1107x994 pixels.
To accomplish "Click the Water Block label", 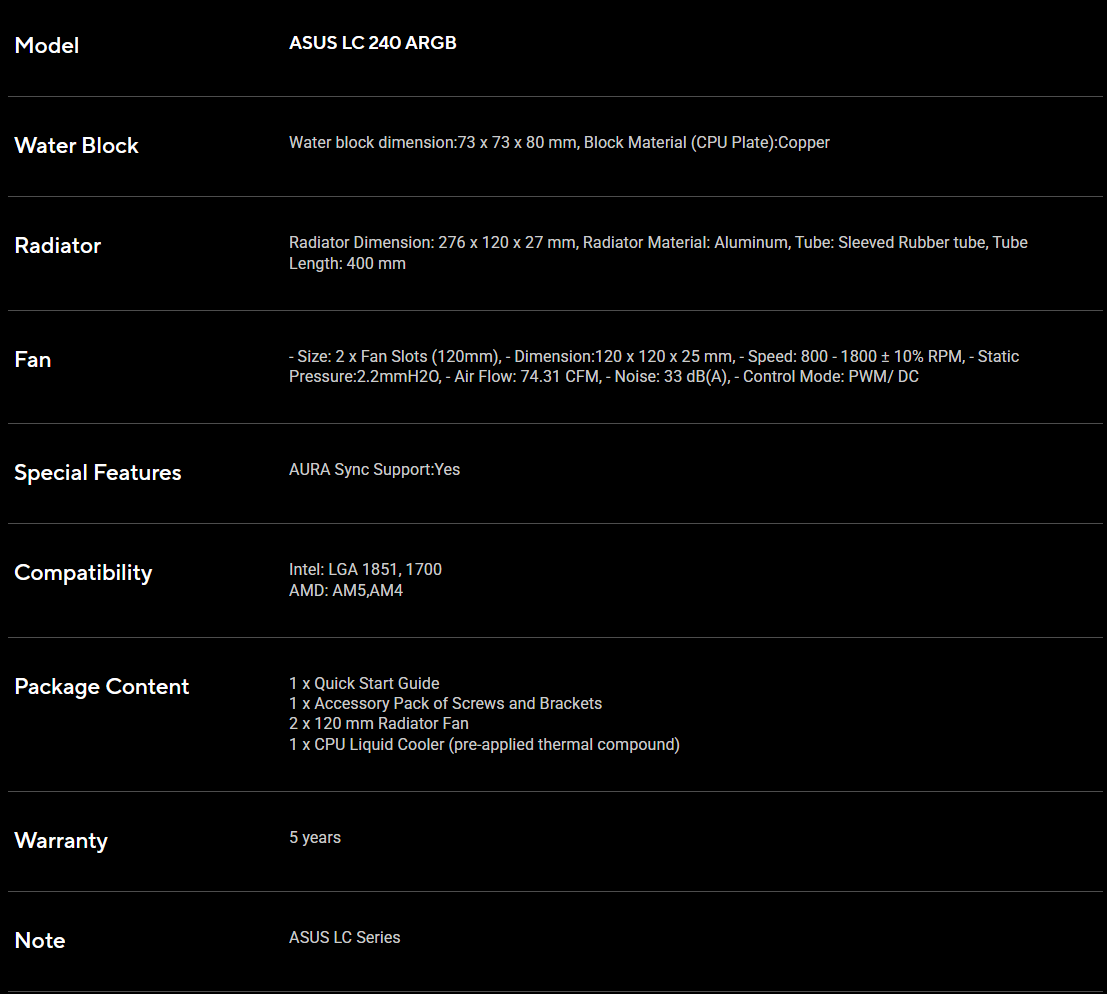I will pyautogui.click(x=76, y=145).
